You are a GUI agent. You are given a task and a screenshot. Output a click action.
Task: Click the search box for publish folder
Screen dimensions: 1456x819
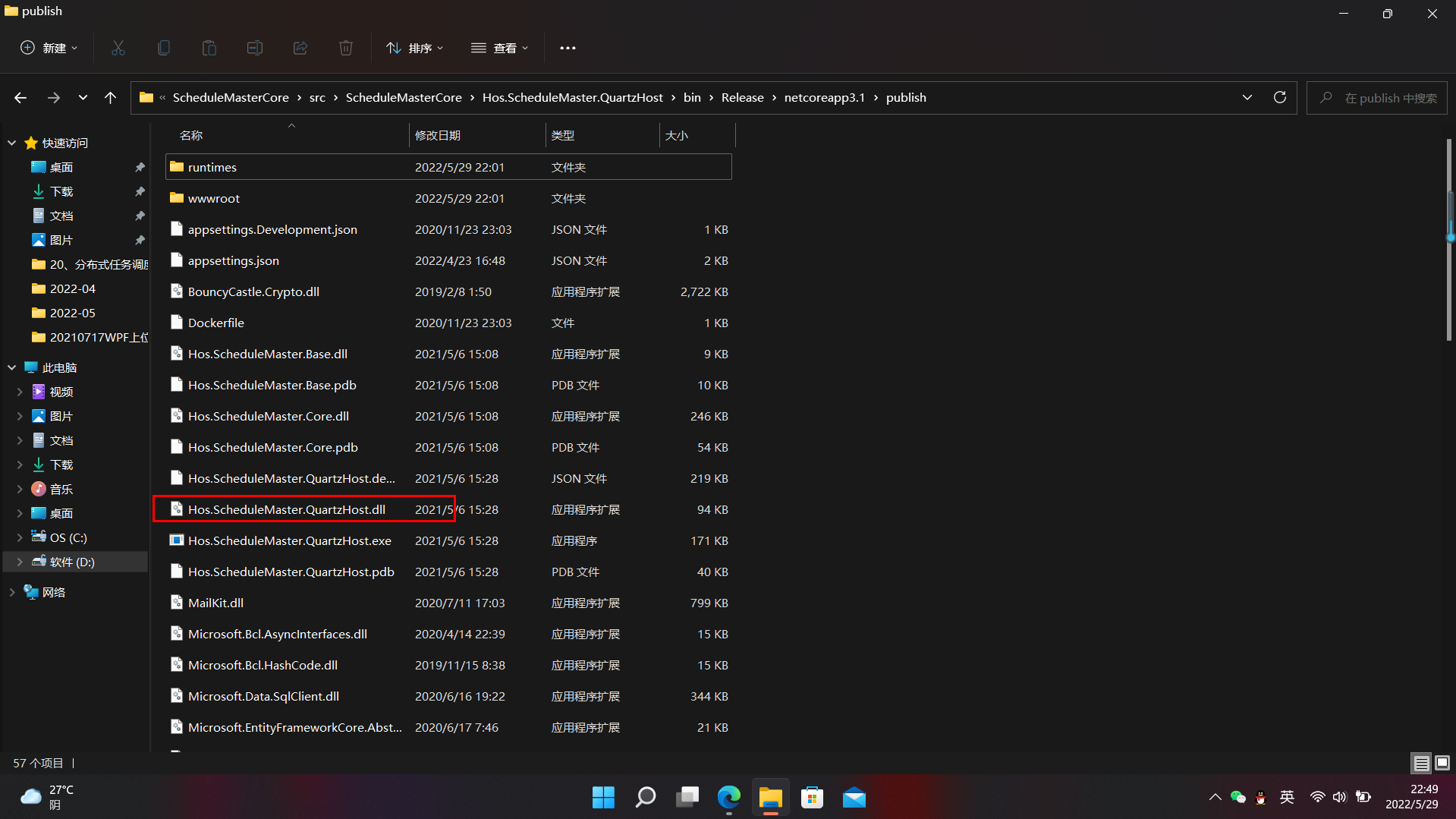pos(1377,98)
